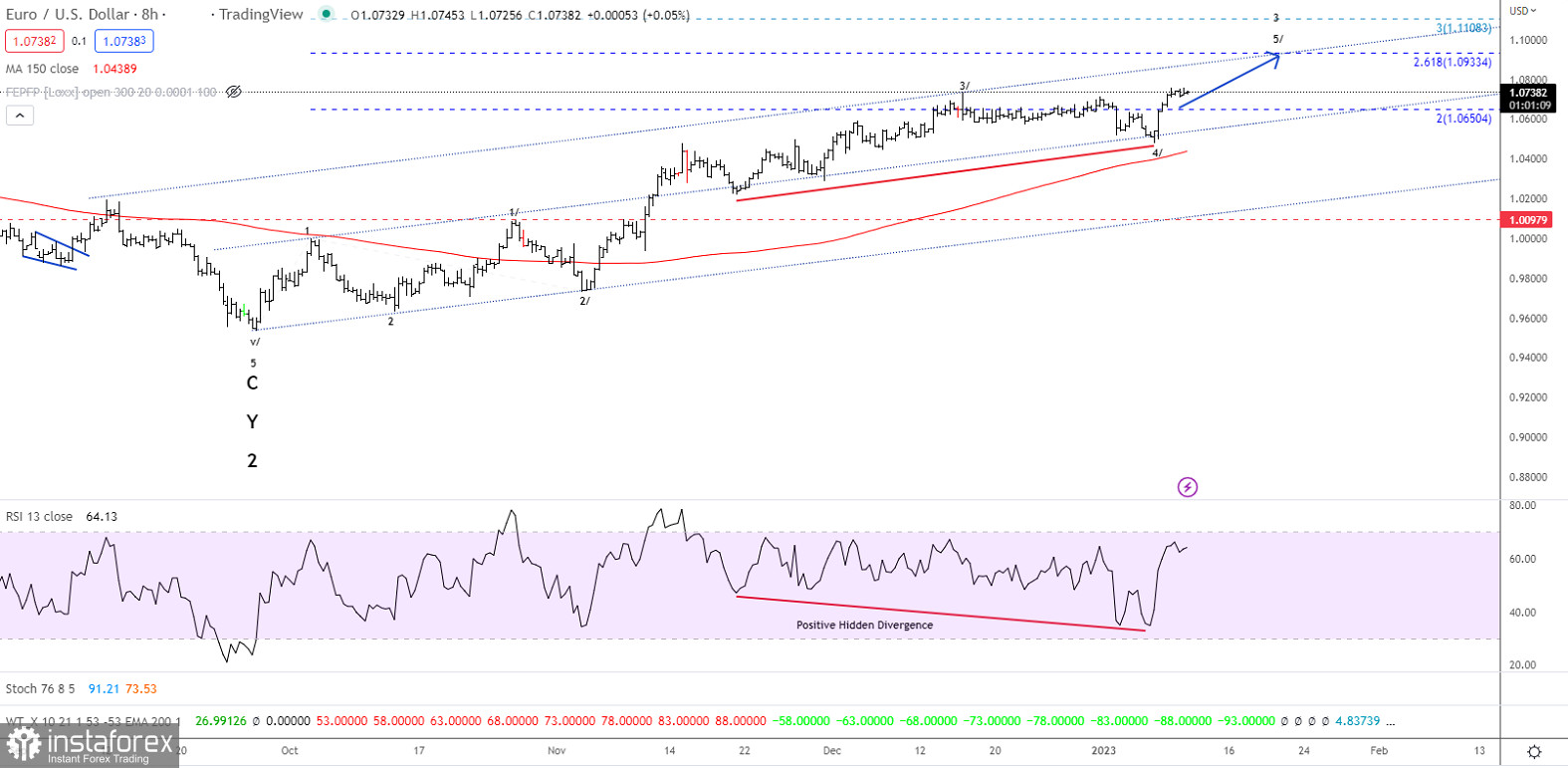Click the 1.10000 price axis label

click(1528, 40)
